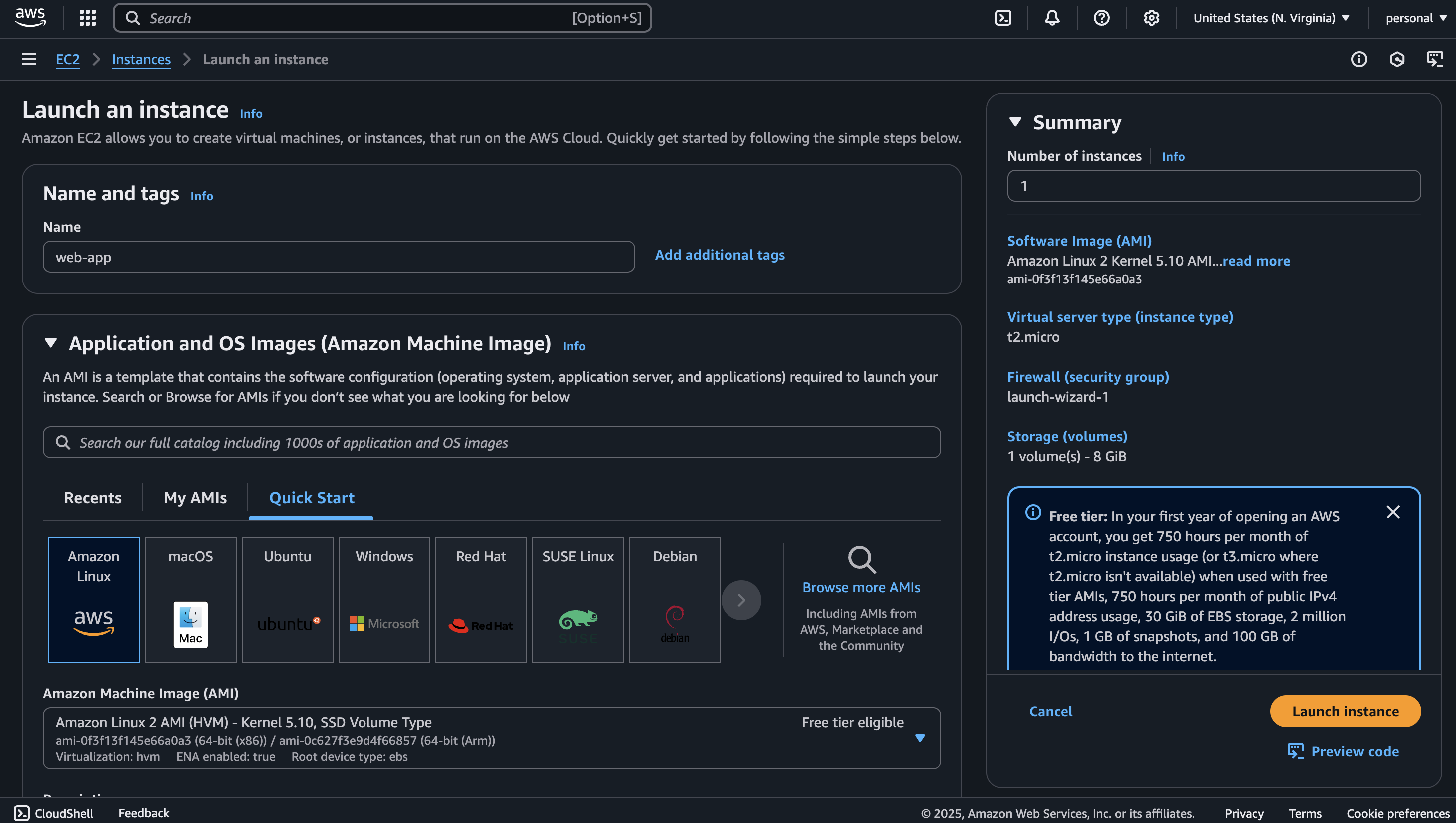Select the Debian AMI tile
The height and width of the screenshot is (823, 1456).
pos(675,600)
